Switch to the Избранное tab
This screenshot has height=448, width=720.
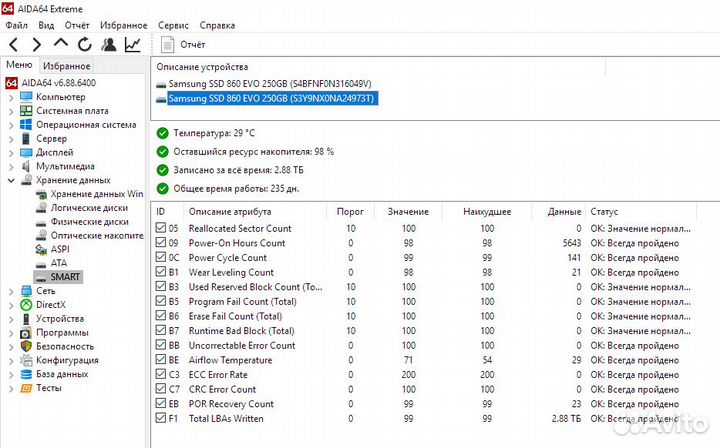[x=66, y=66]
